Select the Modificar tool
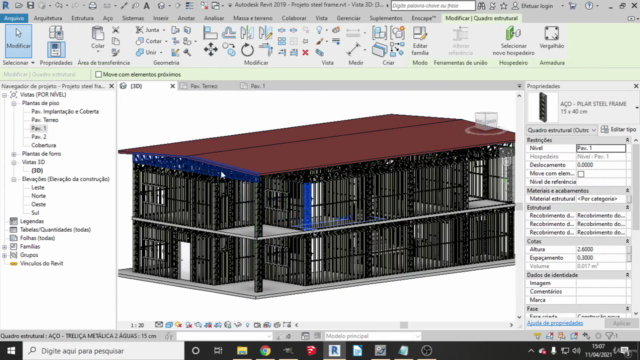This screenshot has height=360, width=640. pyautogui.click(x=18, y=40)
